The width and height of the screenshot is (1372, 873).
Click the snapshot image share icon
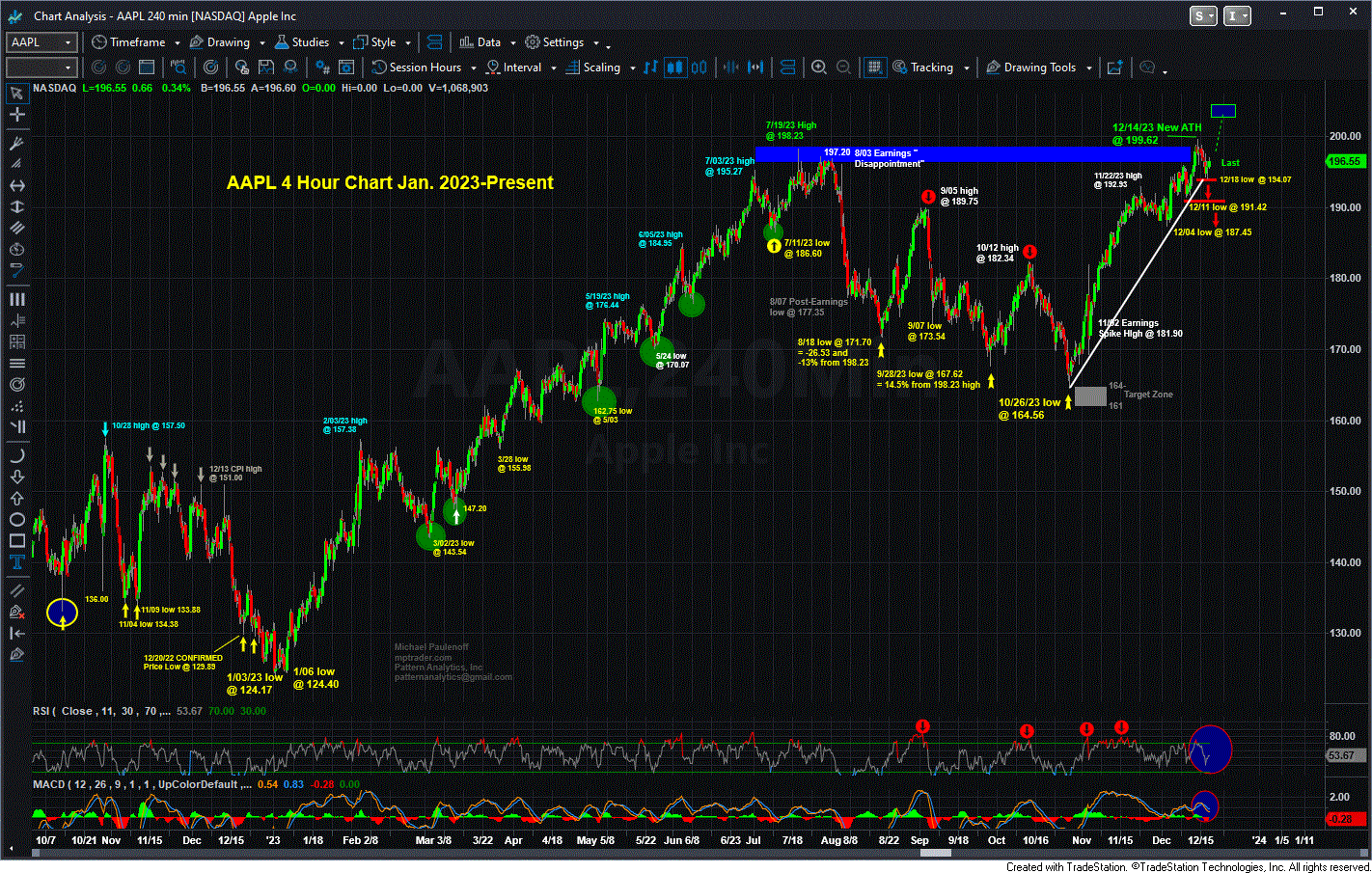[1115, 68]
